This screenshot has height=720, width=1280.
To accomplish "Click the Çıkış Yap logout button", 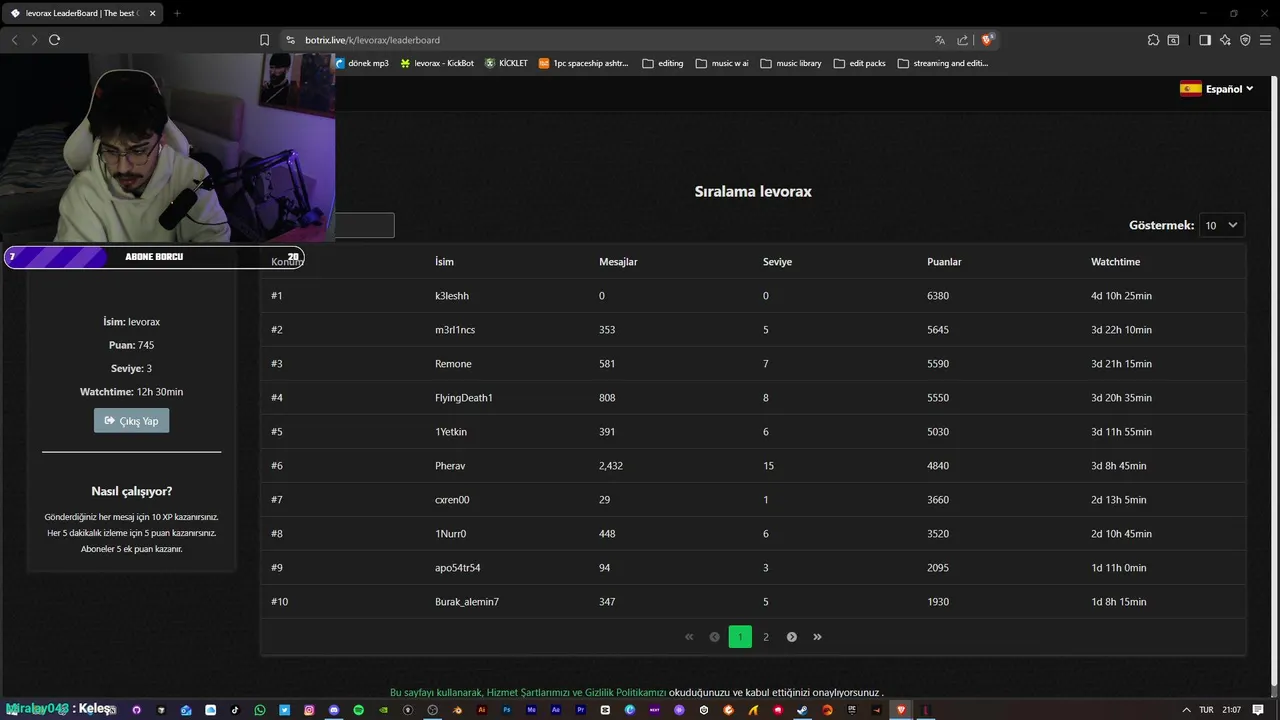I will [132, 421].
